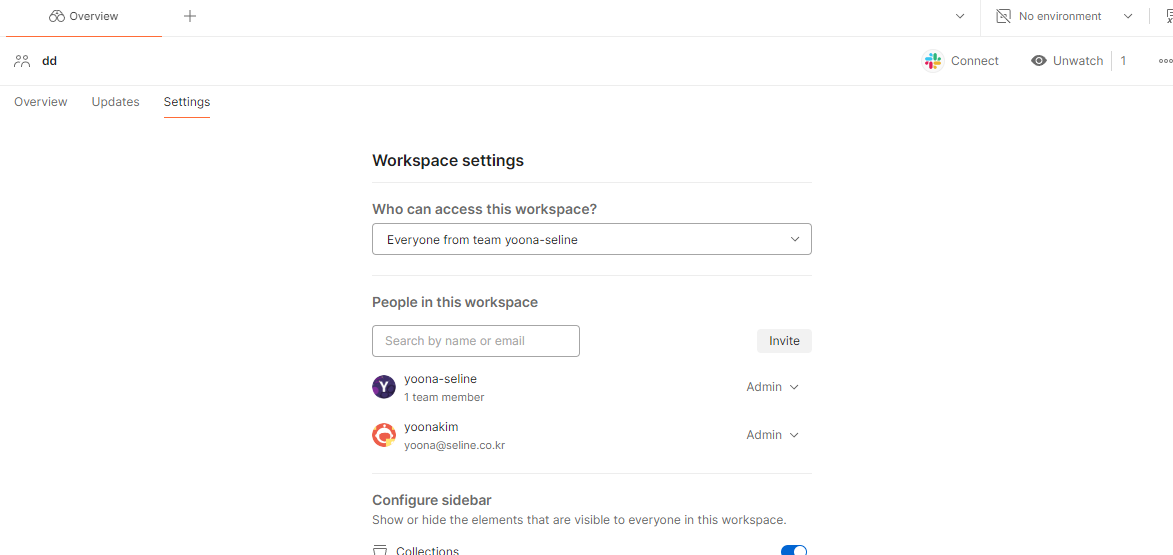Open the three-dots workspace options menu

click(1166, 61)
